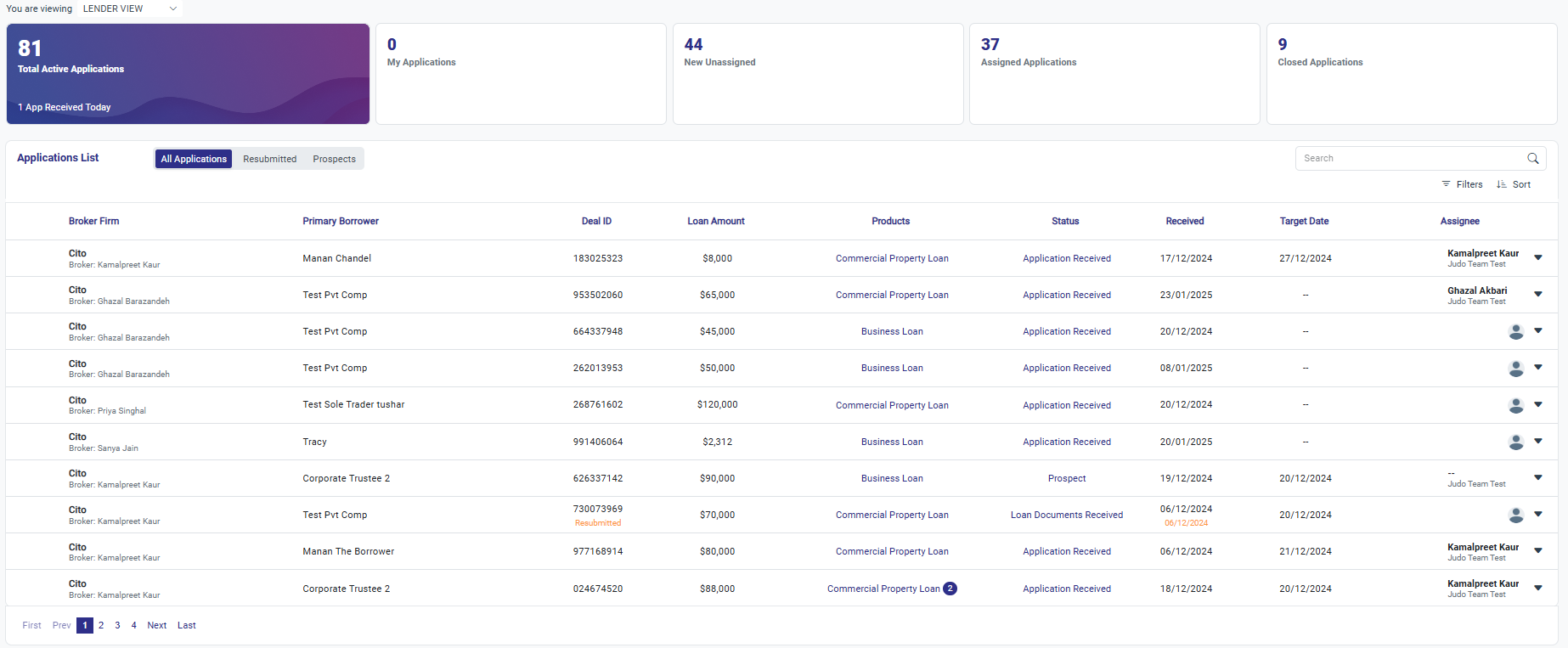Click avatar icon for resubmitted deal 730073969
The width and height of the screenshot is (1568, 648).
click(x=1515, y=515)
